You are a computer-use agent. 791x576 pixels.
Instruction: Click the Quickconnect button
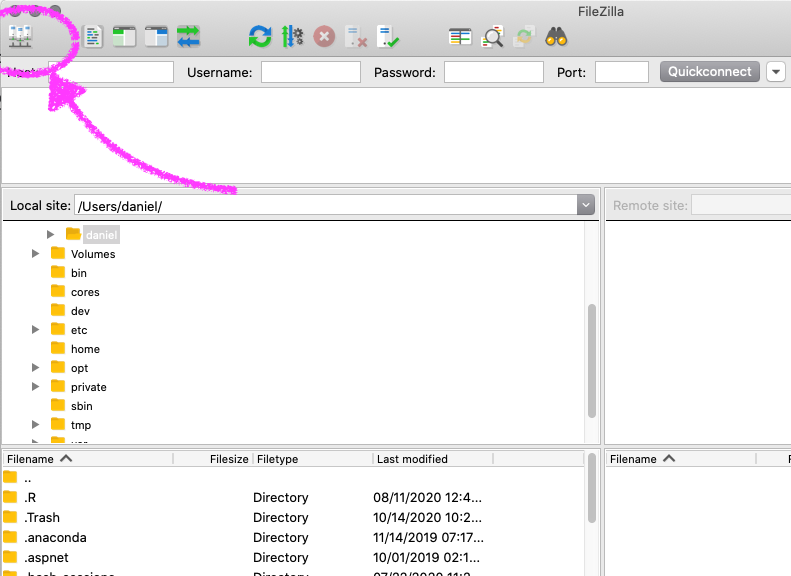[x=709, y=72]
